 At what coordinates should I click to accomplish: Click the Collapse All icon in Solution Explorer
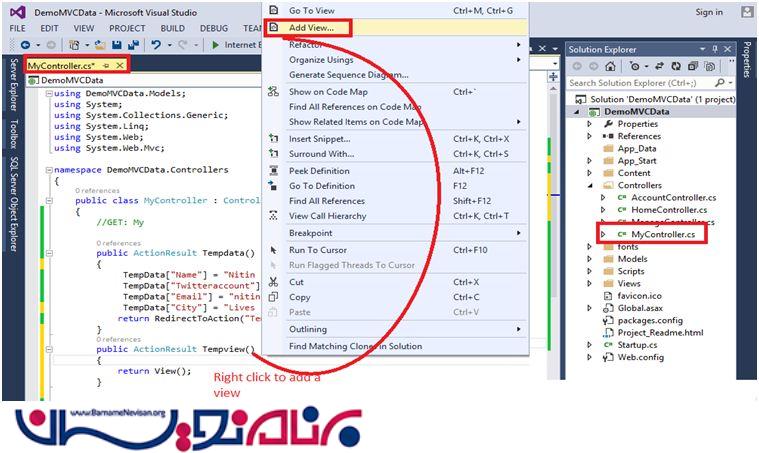click(x=693, y=66)
